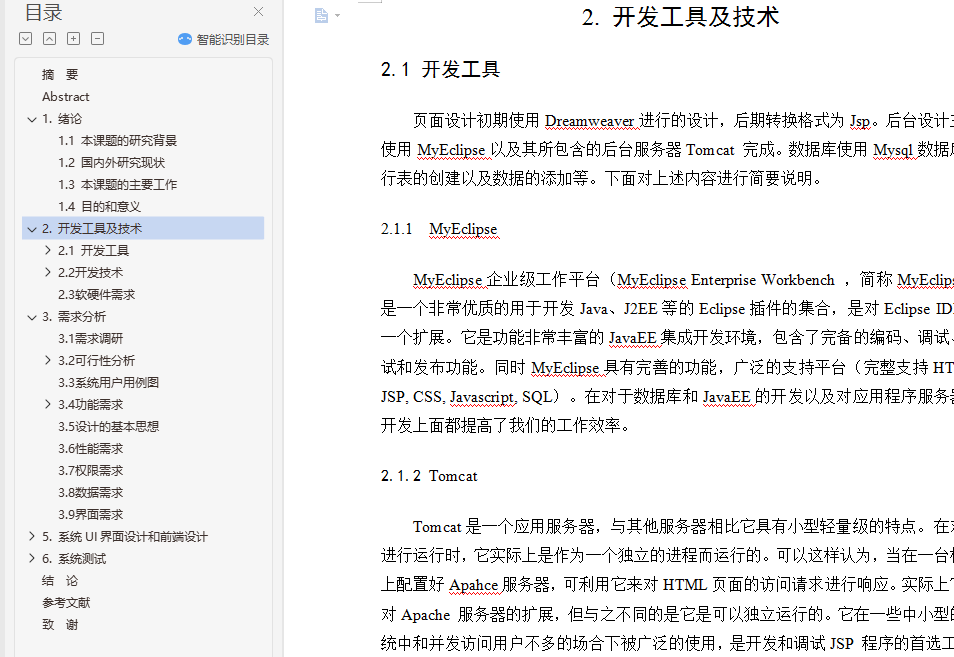
Task: Click the collapse-all-levels up-arrow icon
Action: (x=49, y=39)
